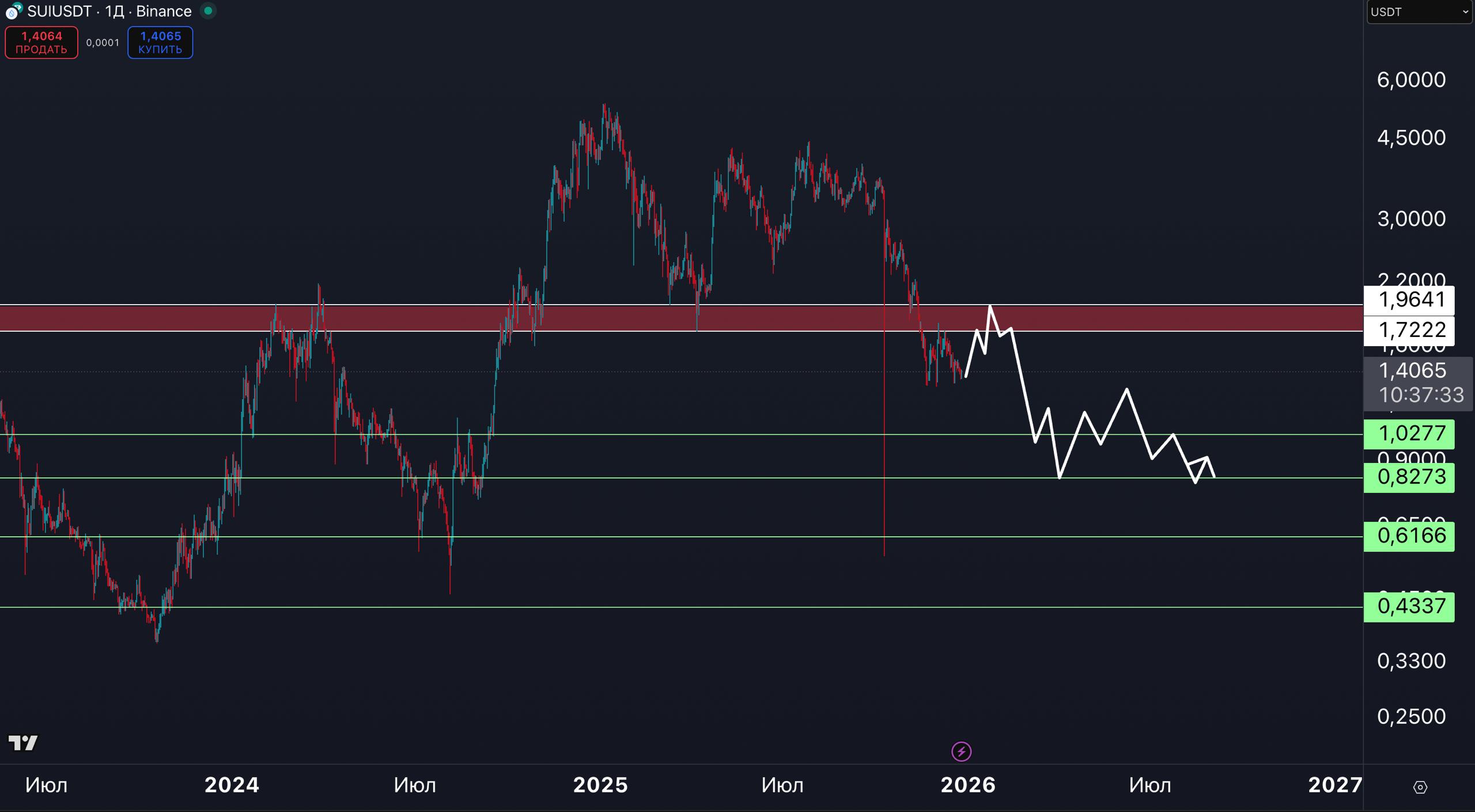Image resolution: width=1475 pixels, height=812 pixels.
Task: Click the TradingView logo
Action: pyautogui.click(x=23, y=743)
